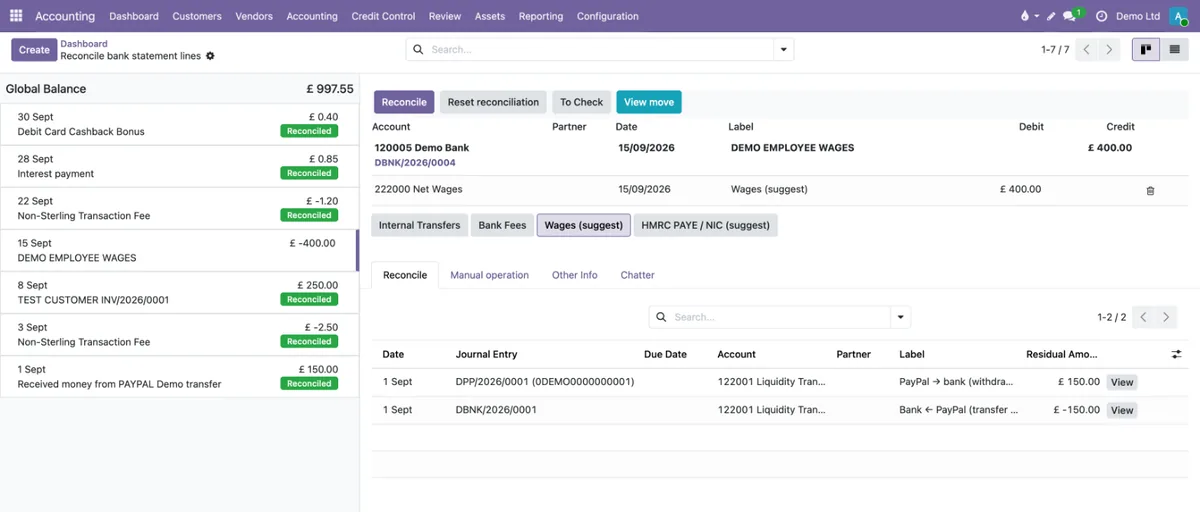The image size is (1200, 512).
Task: Click the Dashboard breadcrumb link
Action: tap(84, 44)
